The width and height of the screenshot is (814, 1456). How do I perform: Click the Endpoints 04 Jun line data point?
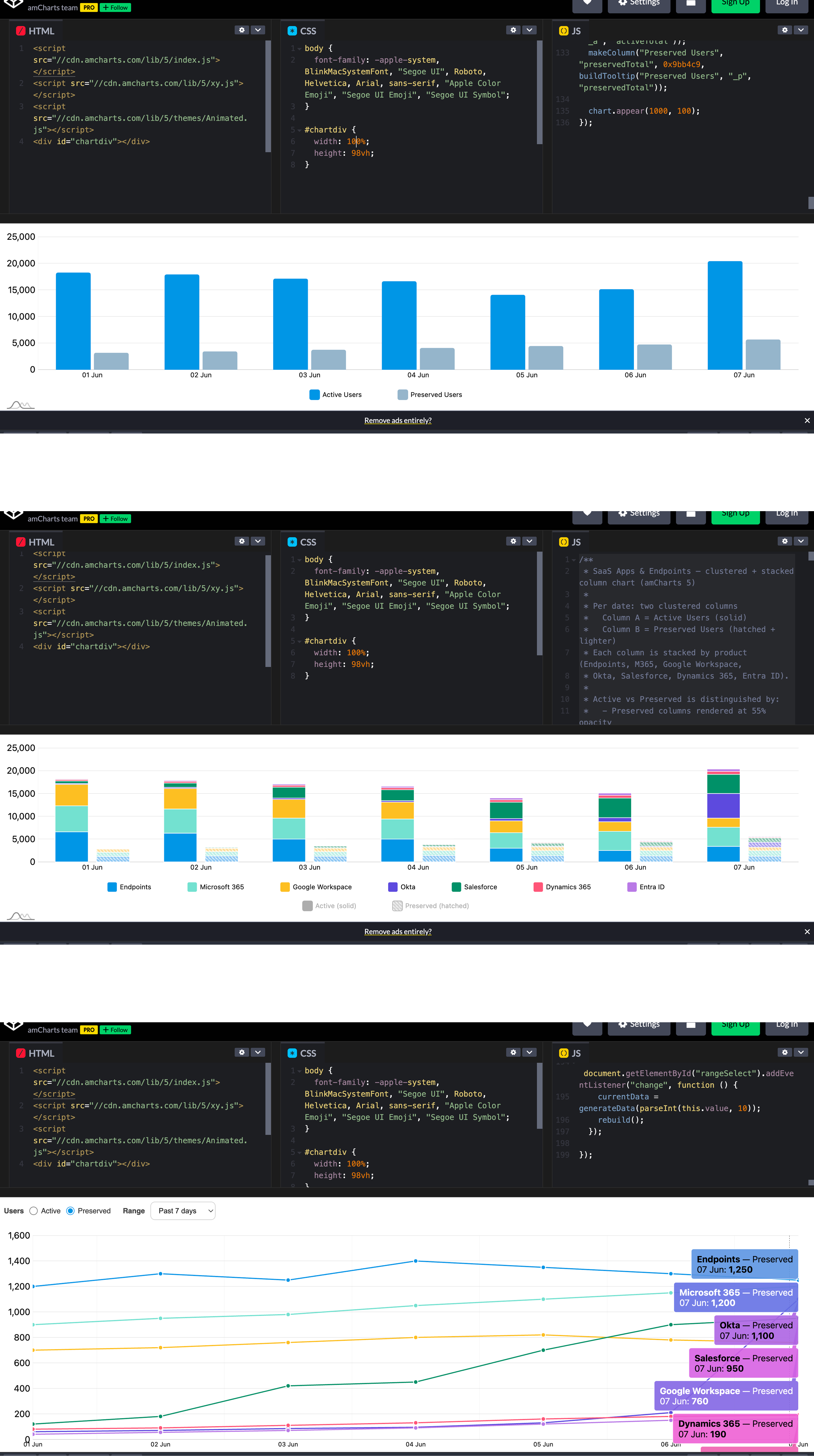(416, 1261)
